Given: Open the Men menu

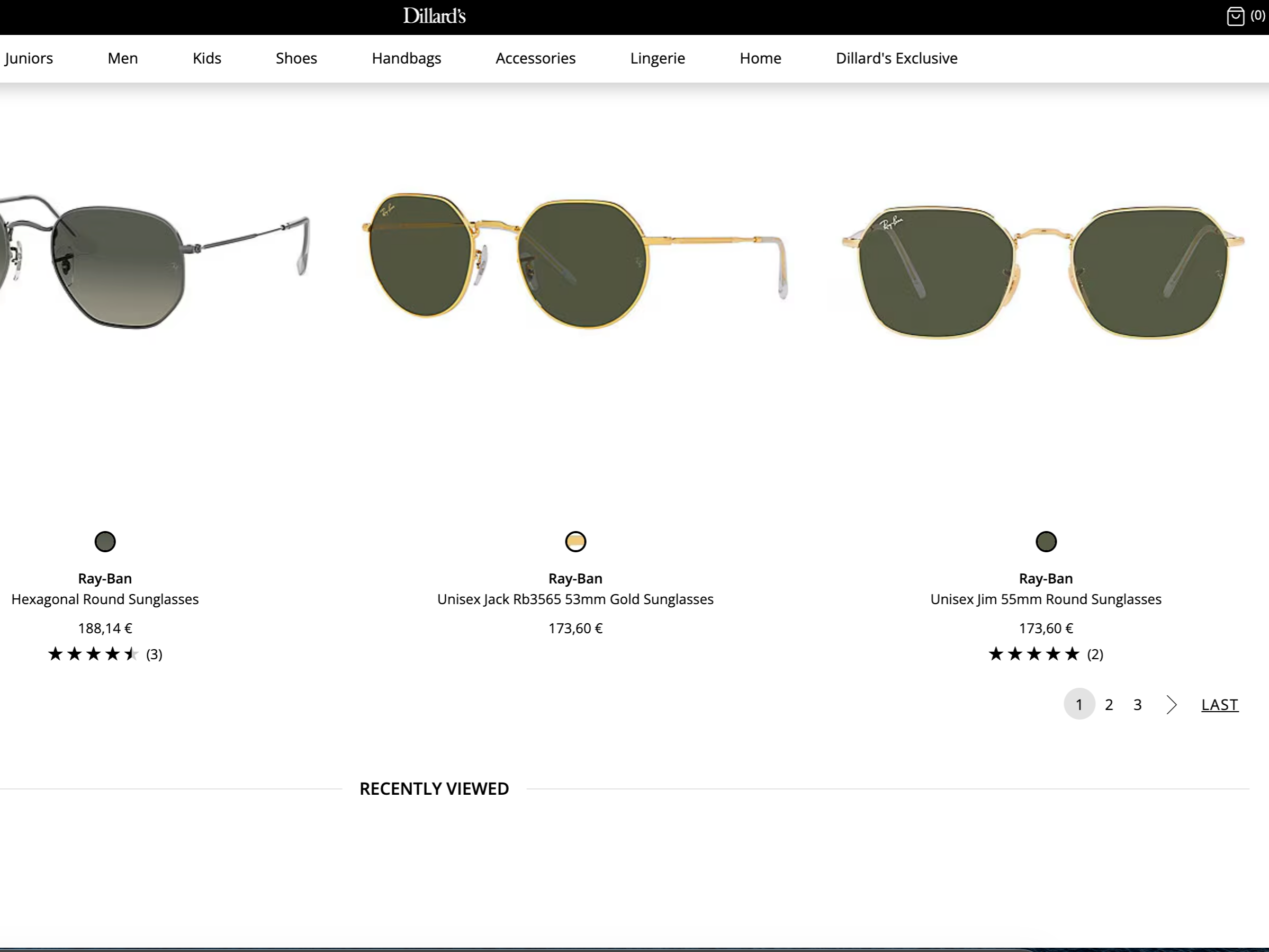Looking at the screenshot, I should [x=123, y=58].
